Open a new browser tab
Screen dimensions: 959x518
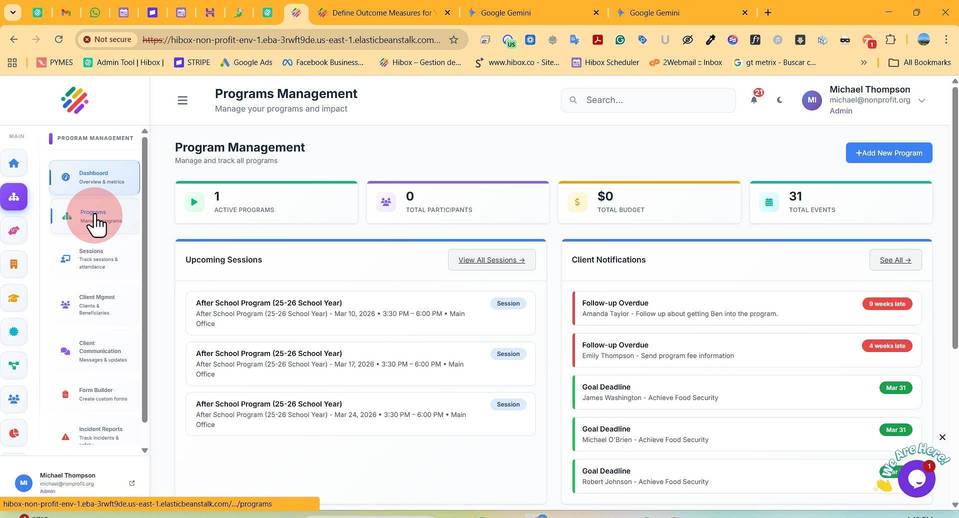[768, 12]
